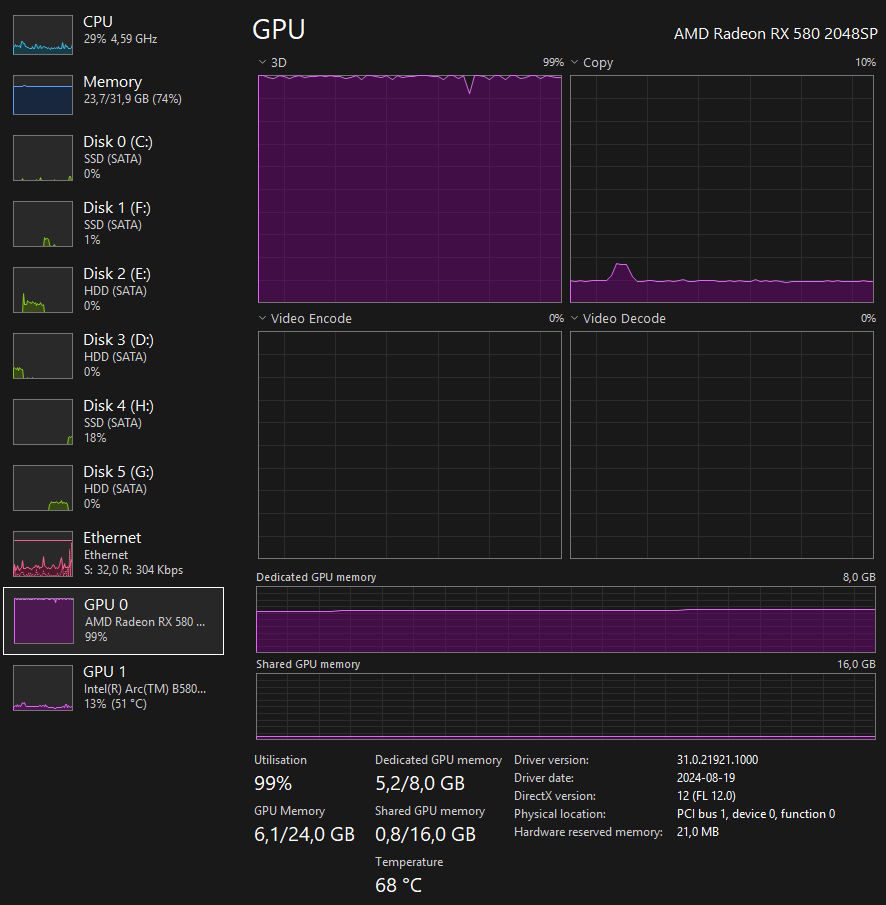
Task: Select GPU 0 AMD Radeon RX 580
Action: tap(113, 621)
